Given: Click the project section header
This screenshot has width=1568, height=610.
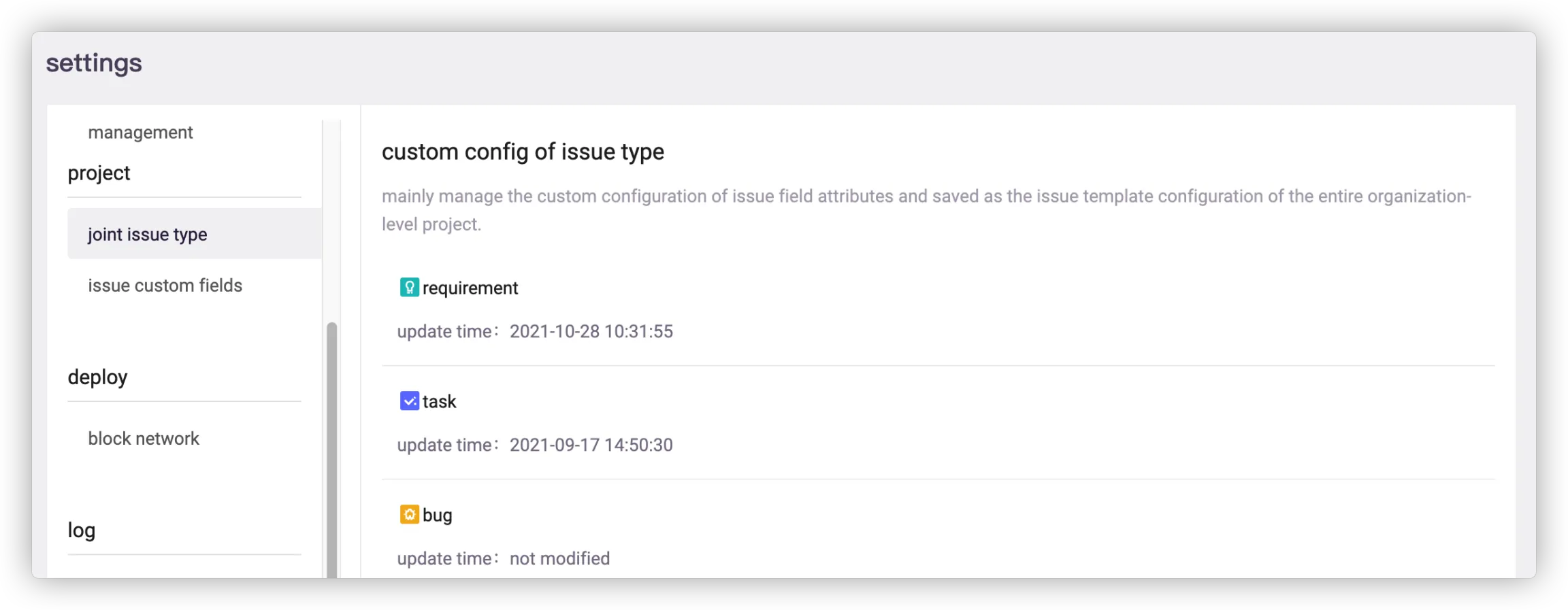Looking at the screenshot, I should 99,173.
